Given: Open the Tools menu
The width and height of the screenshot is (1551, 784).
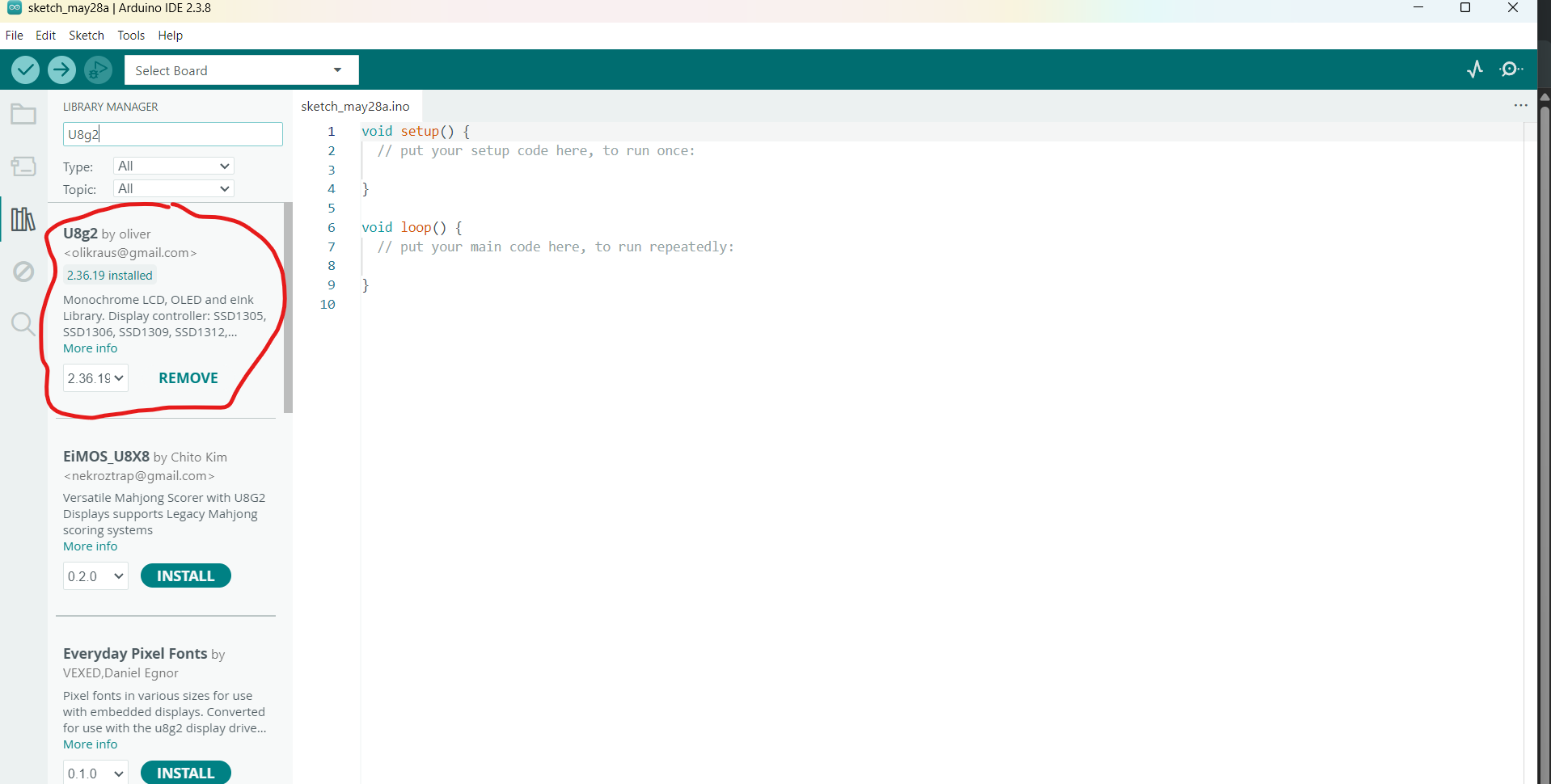Looking at the screenshot, I should (x=131, y=36).
